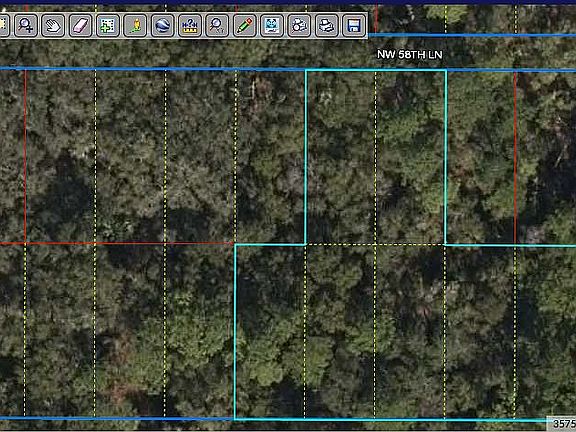Screen dimensions: 576x432
Task: Click the find binoculars search tool
Action: tap(299, 25)
